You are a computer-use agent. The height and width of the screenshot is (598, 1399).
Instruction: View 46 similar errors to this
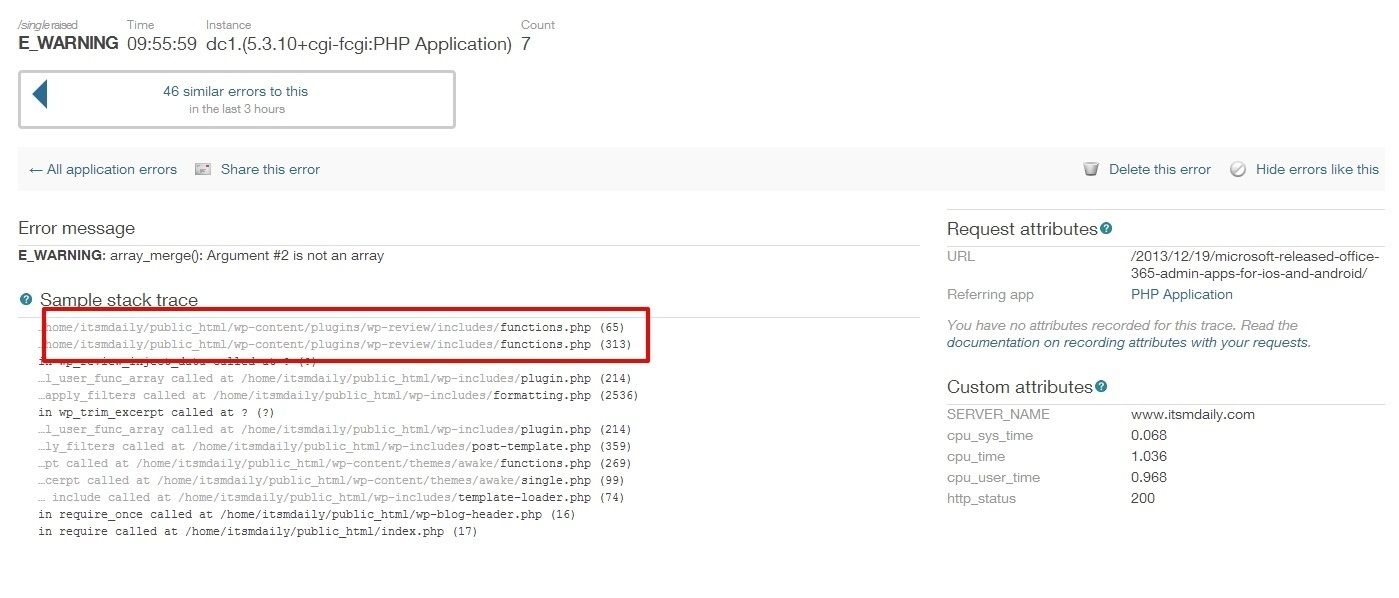tap(236, 91)
